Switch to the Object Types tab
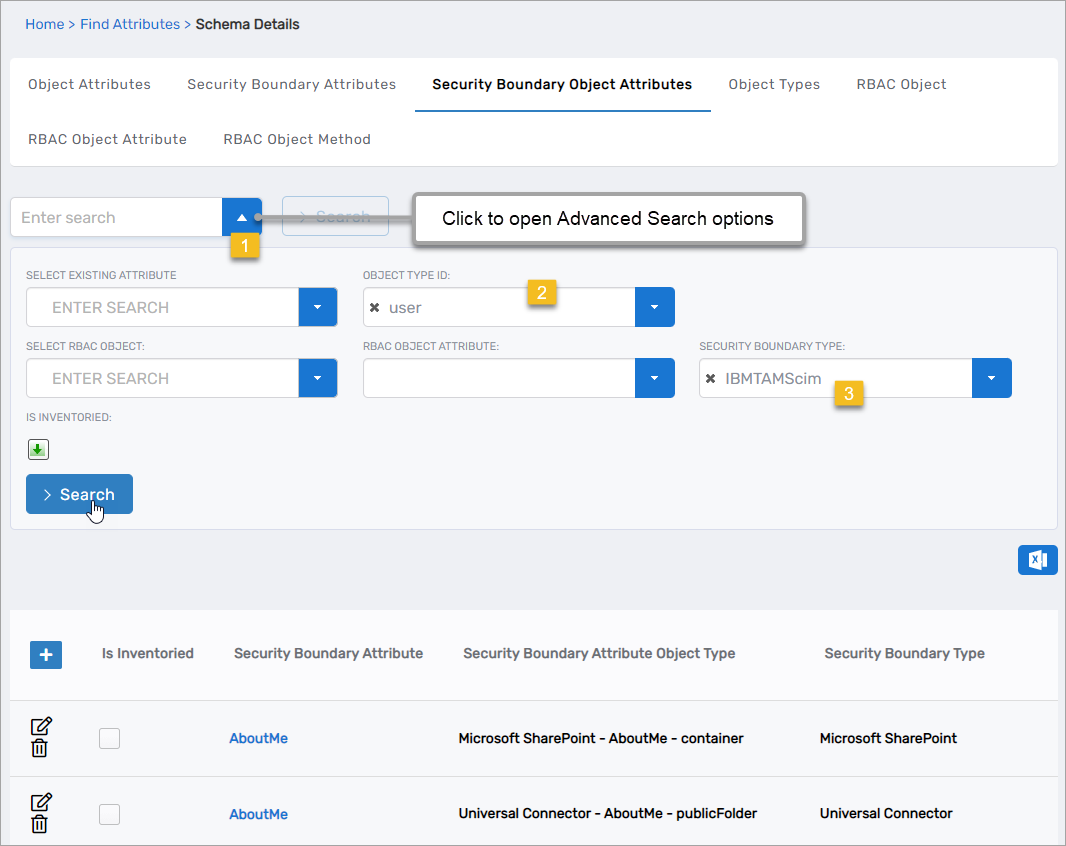The image size is (1066, 846). pyautogui.click(x=774, y=85)
